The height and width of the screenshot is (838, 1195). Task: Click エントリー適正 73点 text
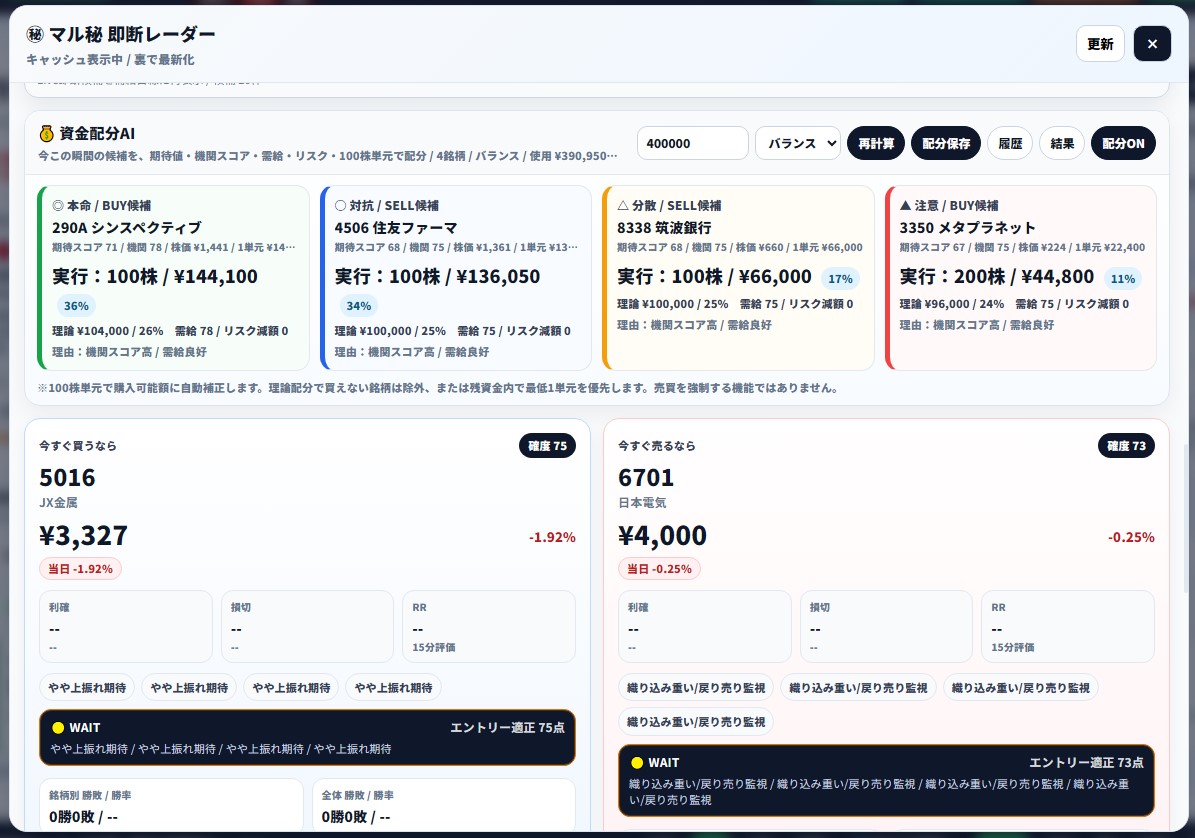tap(1086, 763)
